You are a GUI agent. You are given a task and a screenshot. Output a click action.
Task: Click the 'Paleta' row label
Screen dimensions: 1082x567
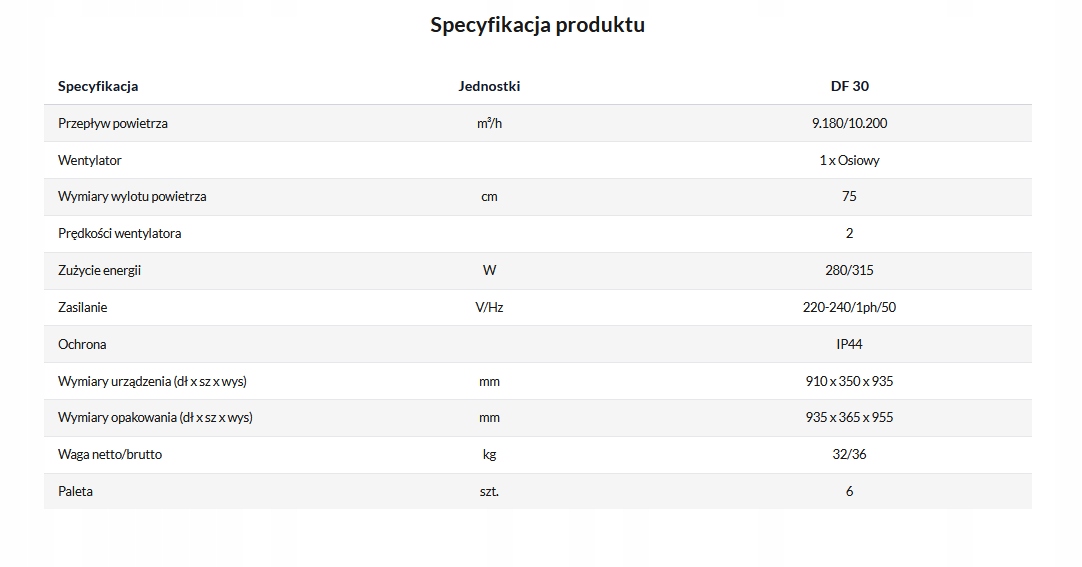pos(76,491)
